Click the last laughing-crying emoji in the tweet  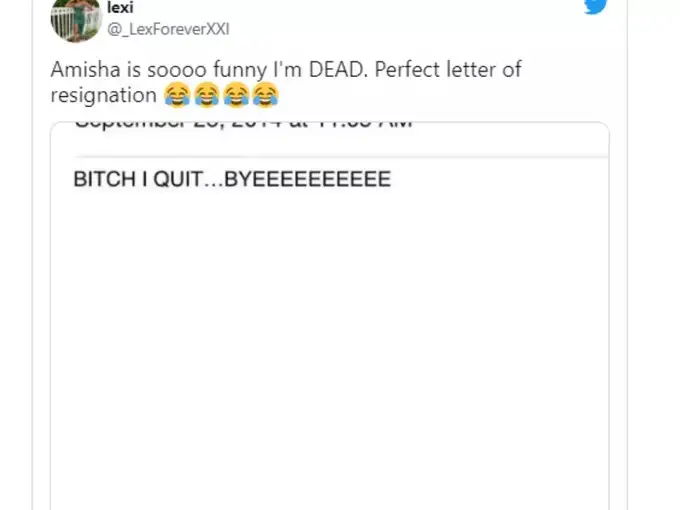pyautogui.click(x=265, y=95)
